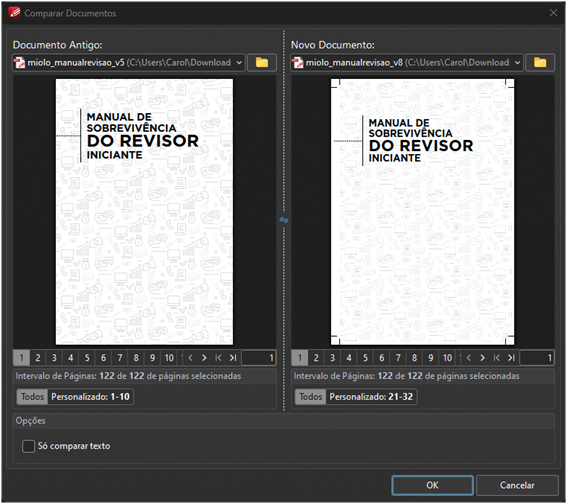
Task: Go to next page in old document
Action: tap(204, 358)
